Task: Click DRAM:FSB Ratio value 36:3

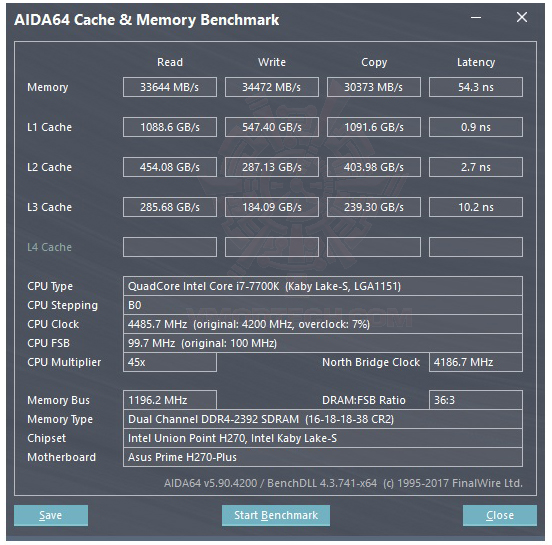Action: pos(476,400)
